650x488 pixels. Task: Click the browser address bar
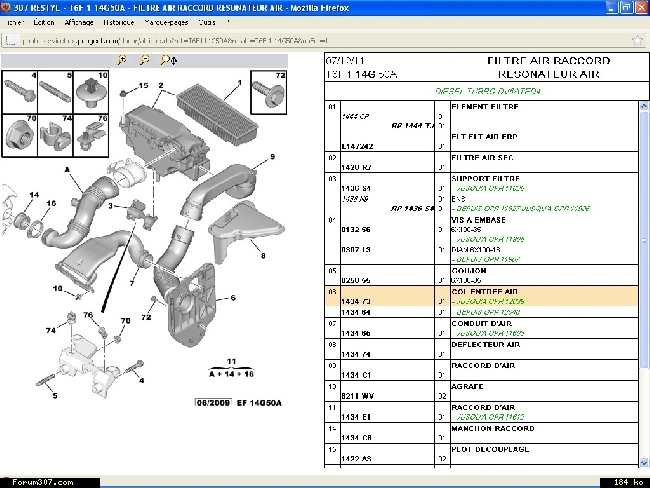click(x=200, y=40)
